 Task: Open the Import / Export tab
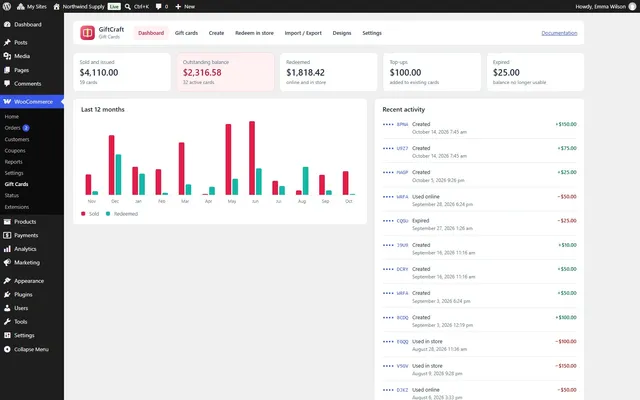click(x=303, y=33)
